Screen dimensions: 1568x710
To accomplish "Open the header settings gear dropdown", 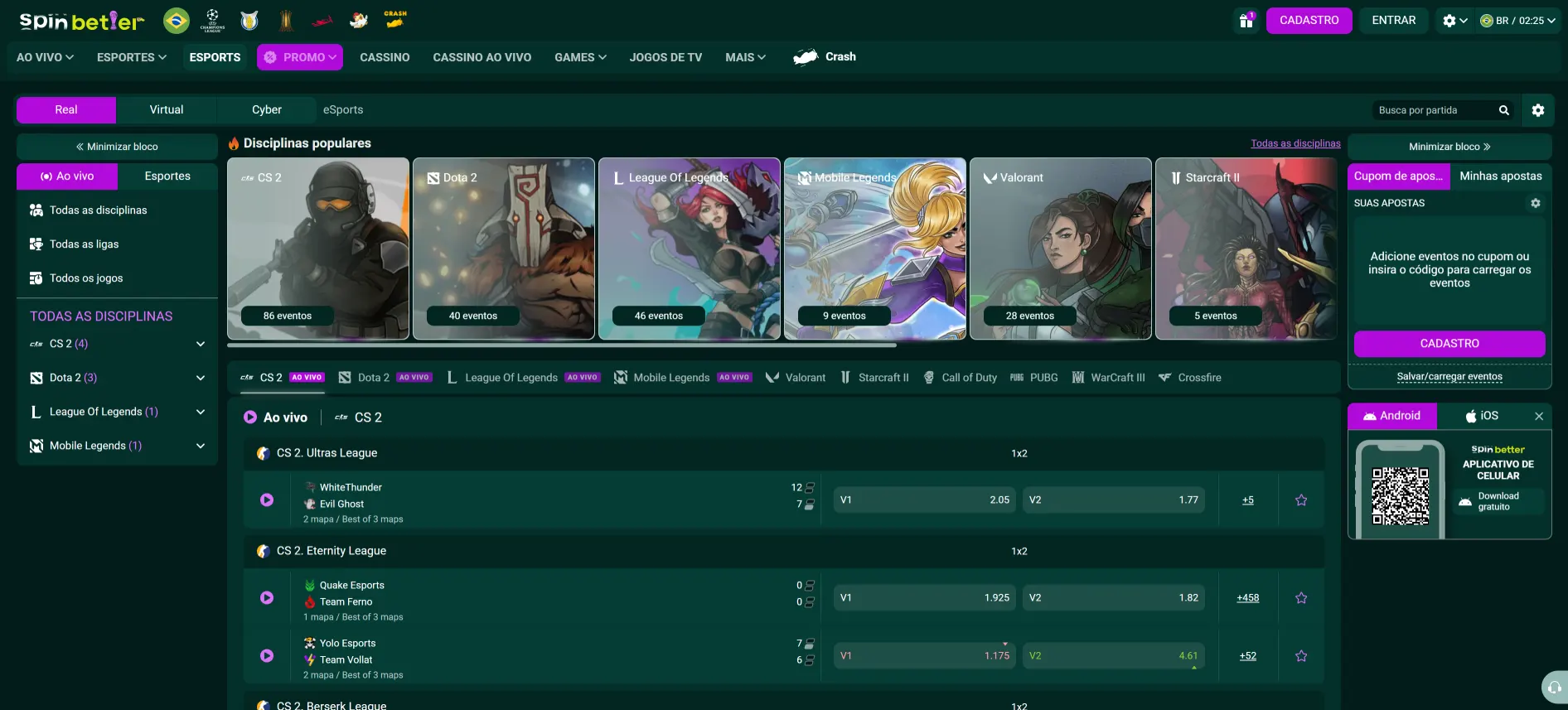I will tap(1454, 21).
